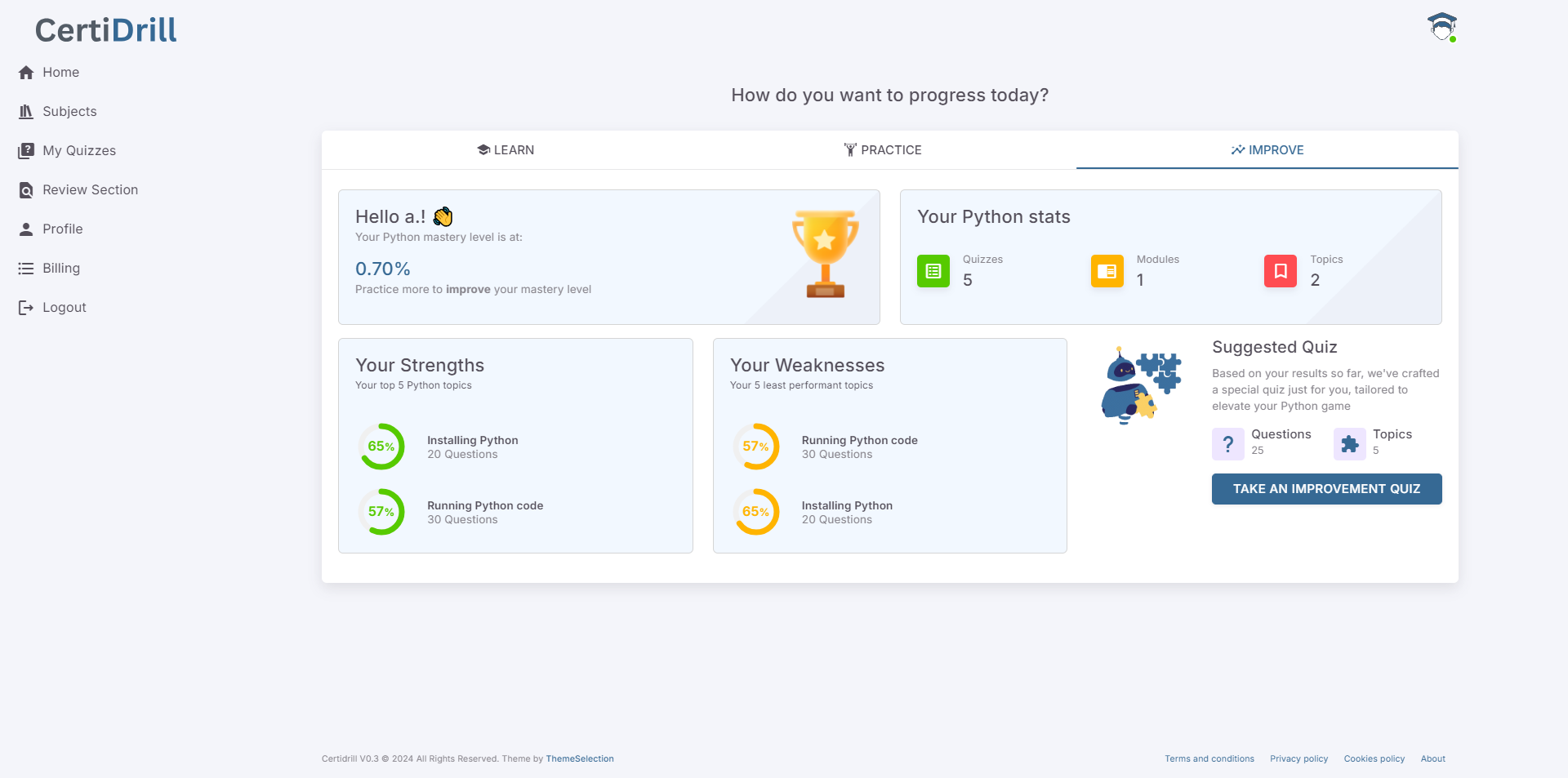Switch to the PRACTICE tab
The width and height of the screenshot is (1568, 778).
[x=883, y=150]
